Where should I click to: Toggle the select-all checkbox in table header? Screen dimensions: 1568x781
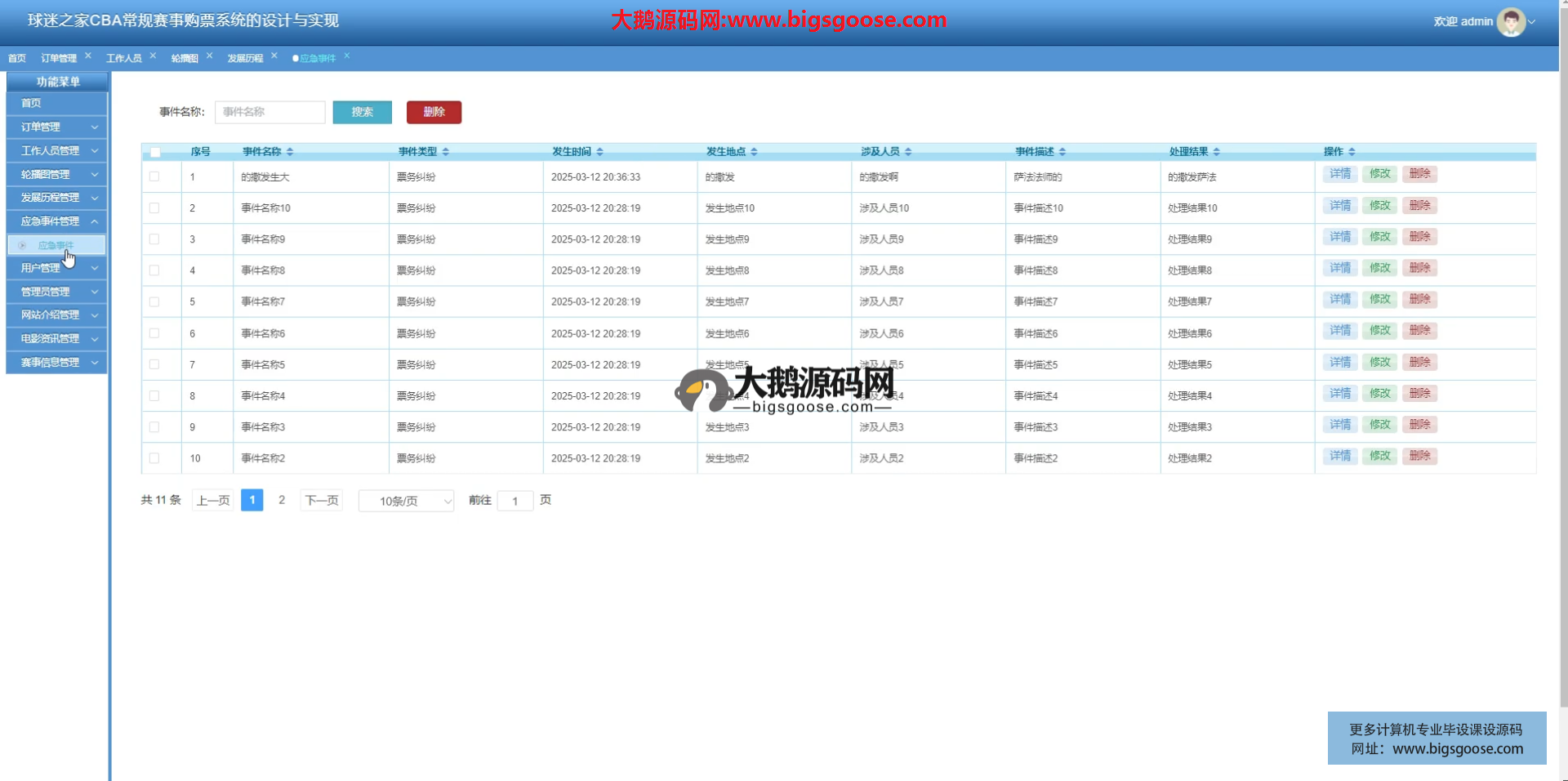[x=155, y=152]
